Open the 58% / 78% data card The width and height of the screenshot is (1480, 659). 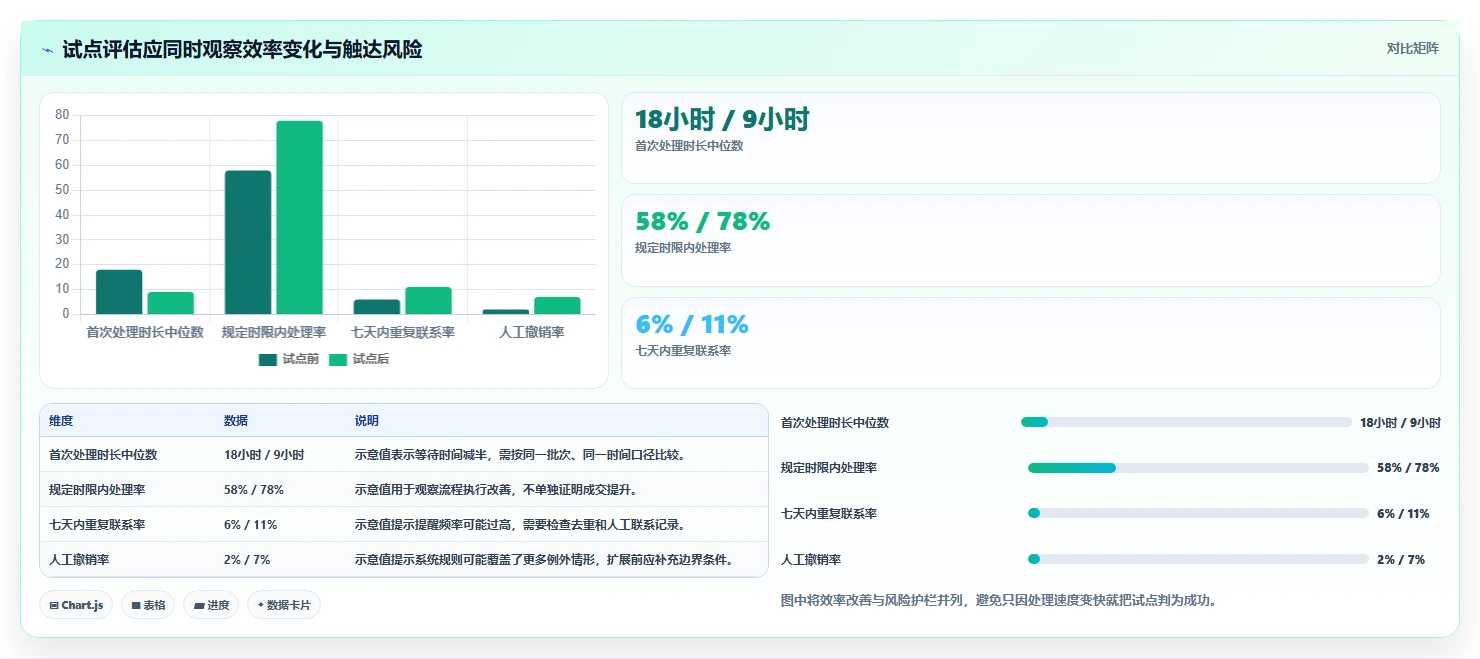click(1031, 241)
